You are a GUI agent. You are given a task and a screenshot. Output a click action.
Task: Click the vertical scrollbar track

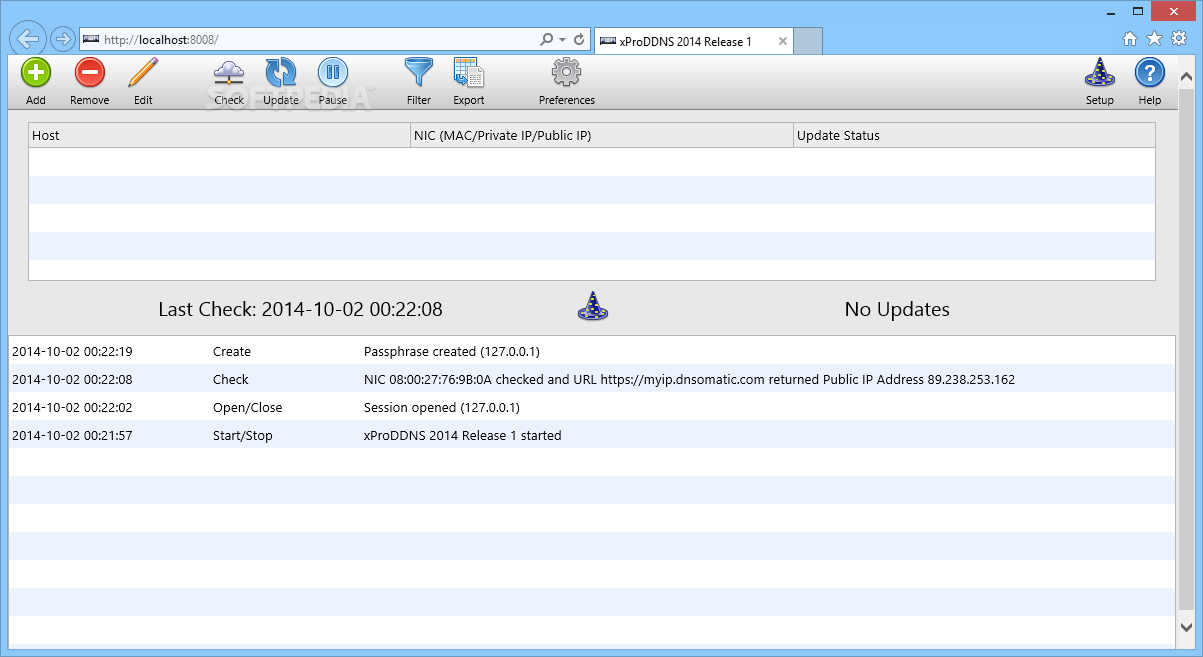pos(1187,350)
